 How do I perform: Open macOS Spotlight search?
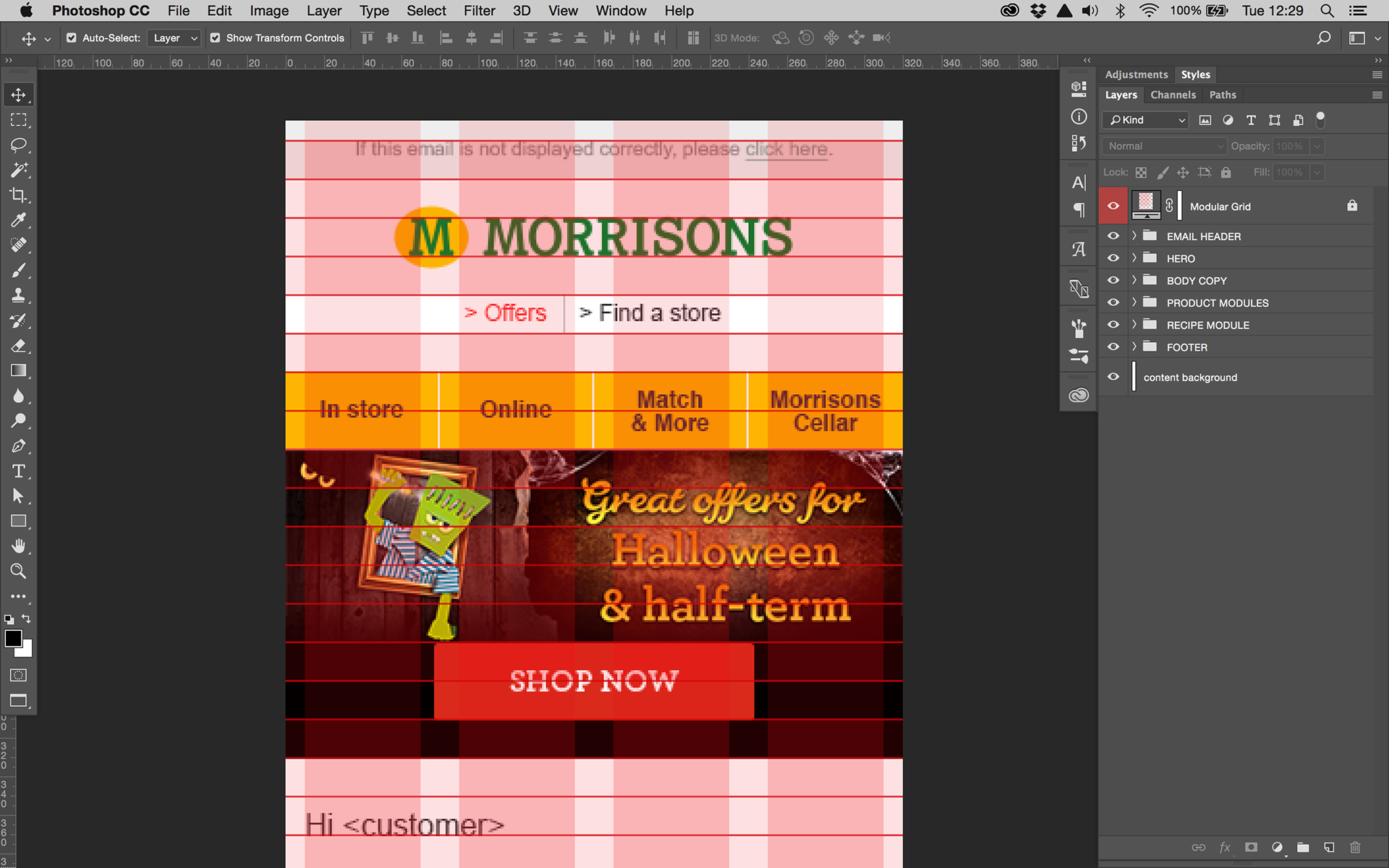(x=1327, y=11)
